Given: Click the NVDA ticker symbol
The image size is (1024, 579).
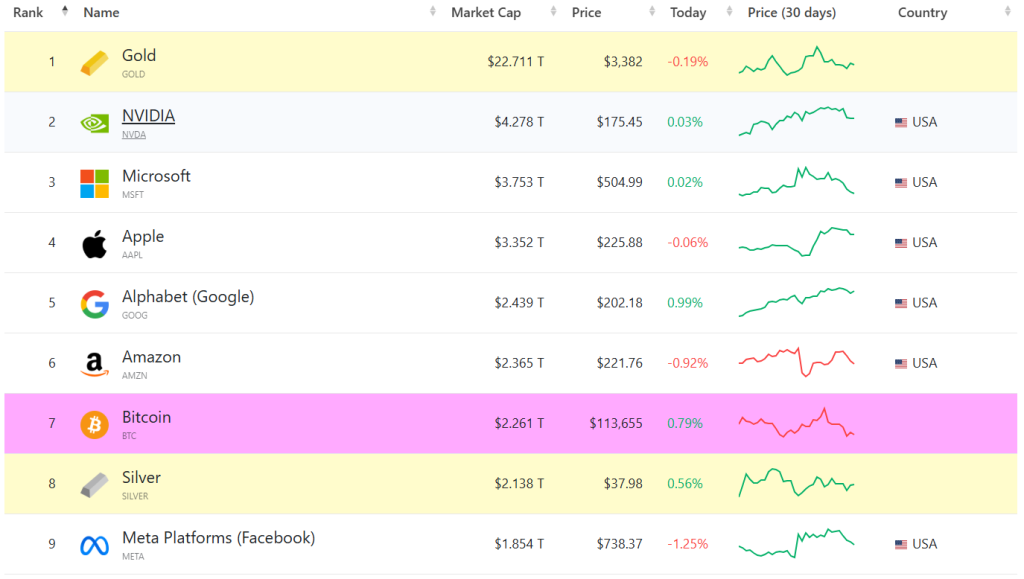Looking at the screenshot, I should point(134,134).
